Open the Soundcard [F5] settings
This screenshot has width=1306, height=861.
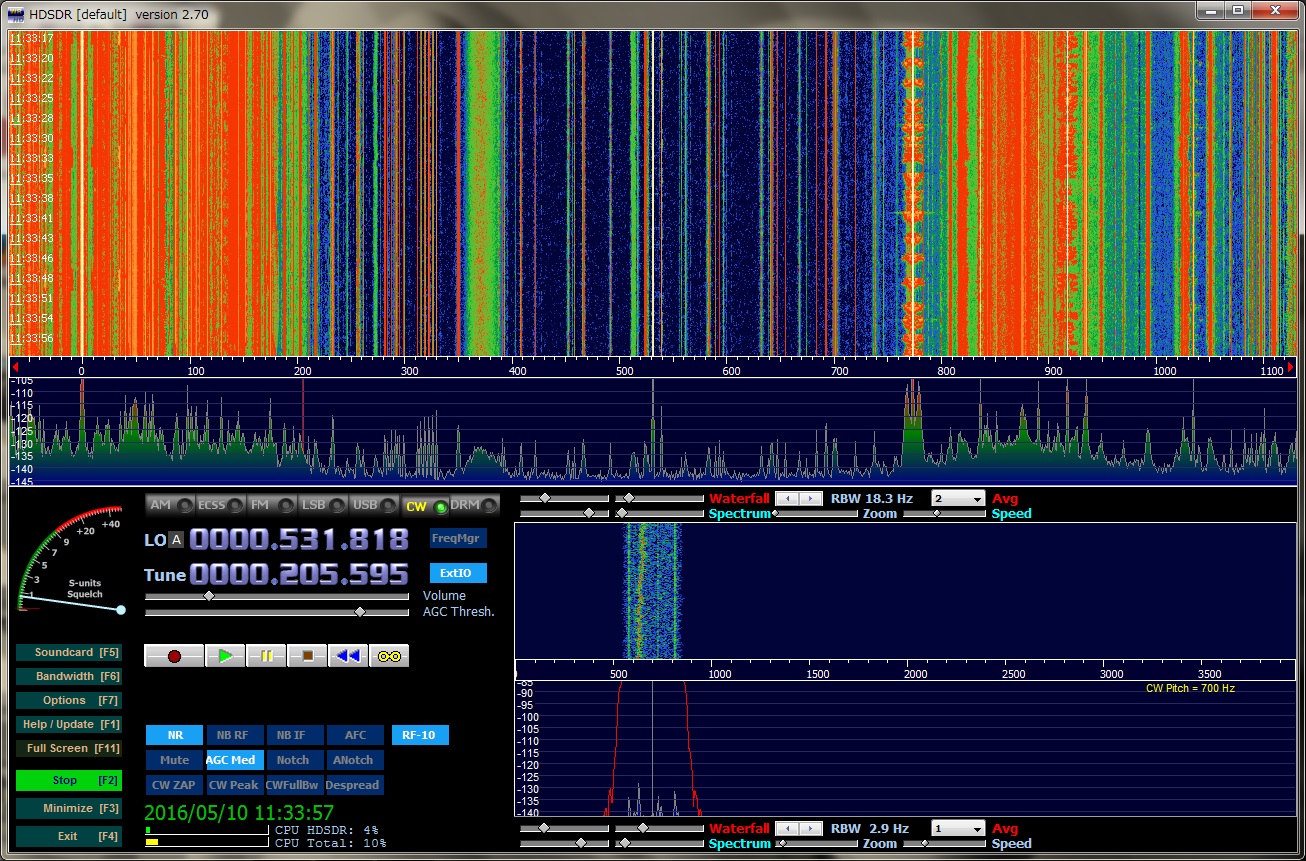[69, 652]
